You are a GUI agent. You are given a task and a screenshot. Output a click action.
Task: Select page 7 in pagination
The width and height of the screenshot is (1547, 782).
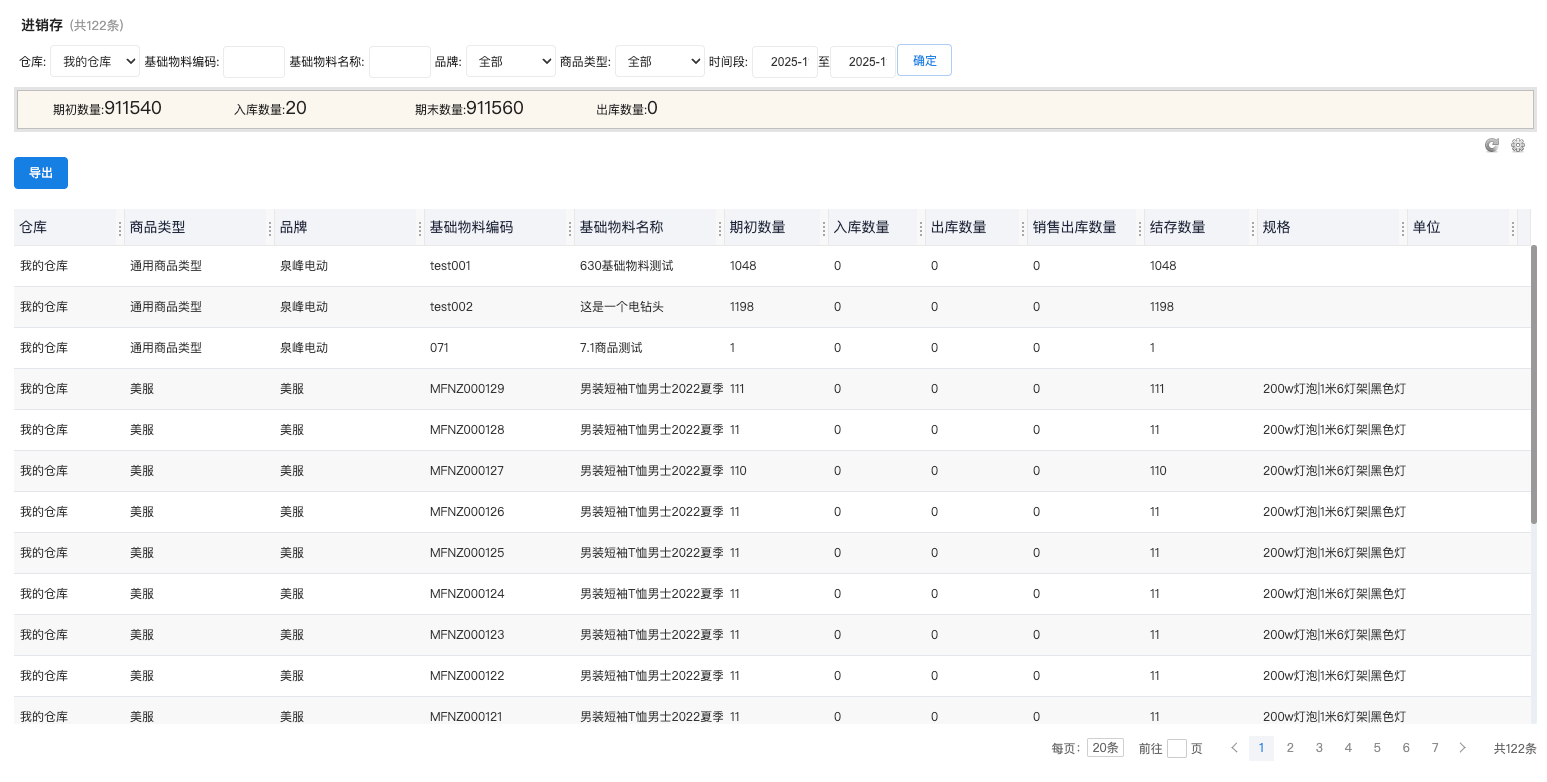(1435, 748)
